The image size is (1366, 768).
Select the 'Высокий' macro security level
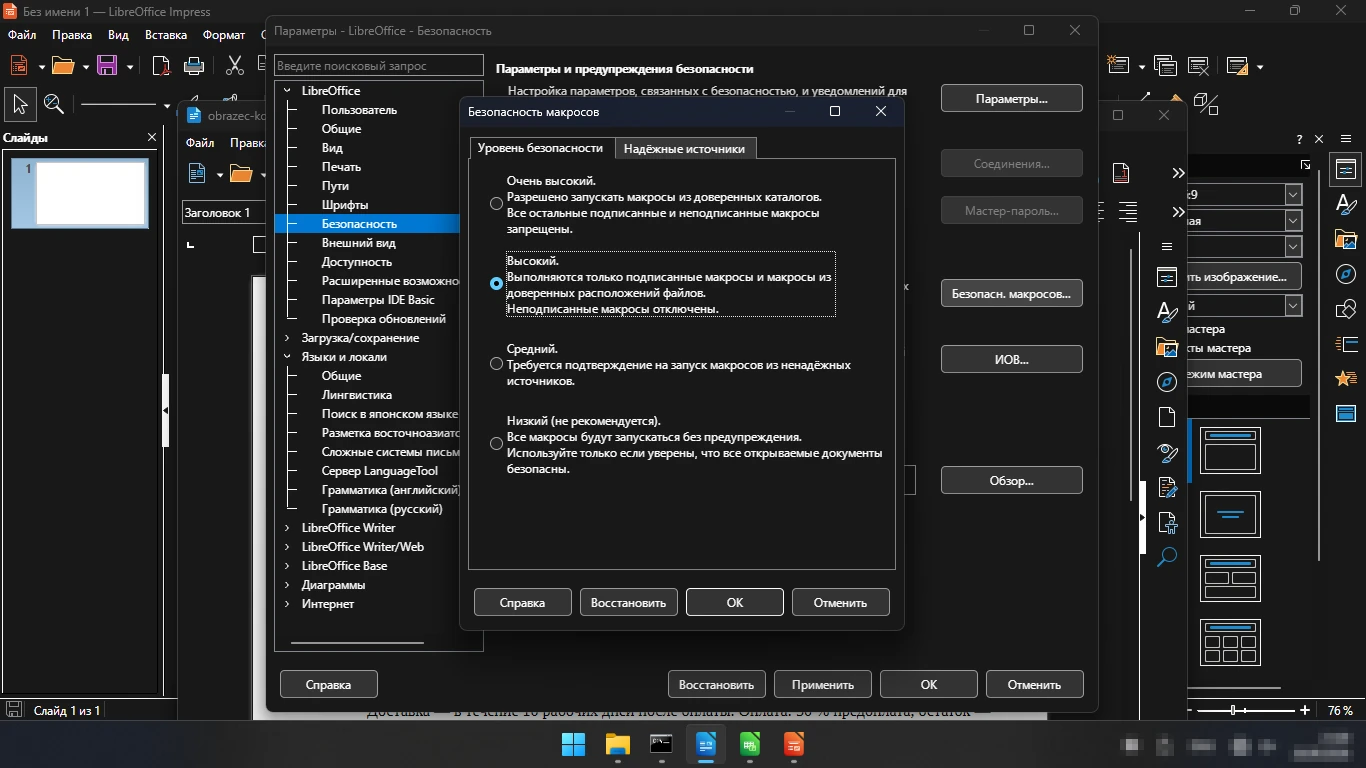point(496,284)
